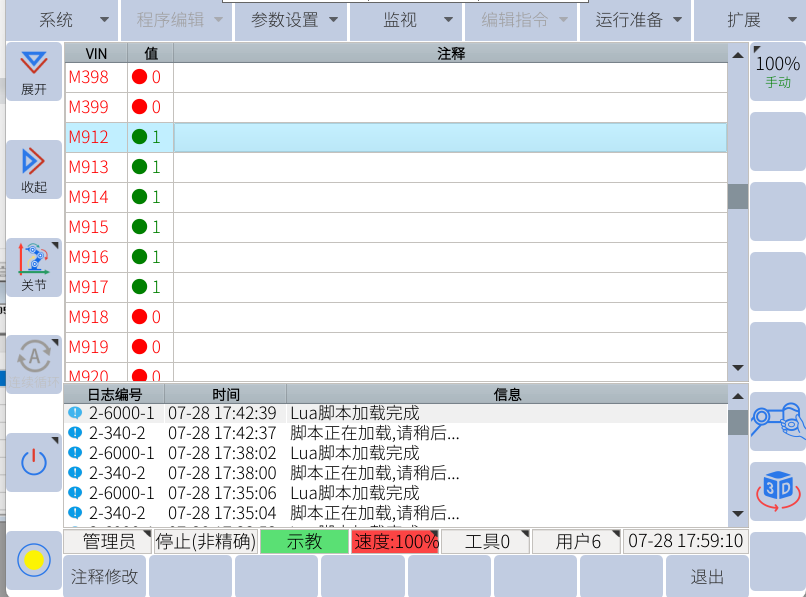Click the 注释修改 button
Viewport: 806px width, 597px height.
tap(105, 577)
